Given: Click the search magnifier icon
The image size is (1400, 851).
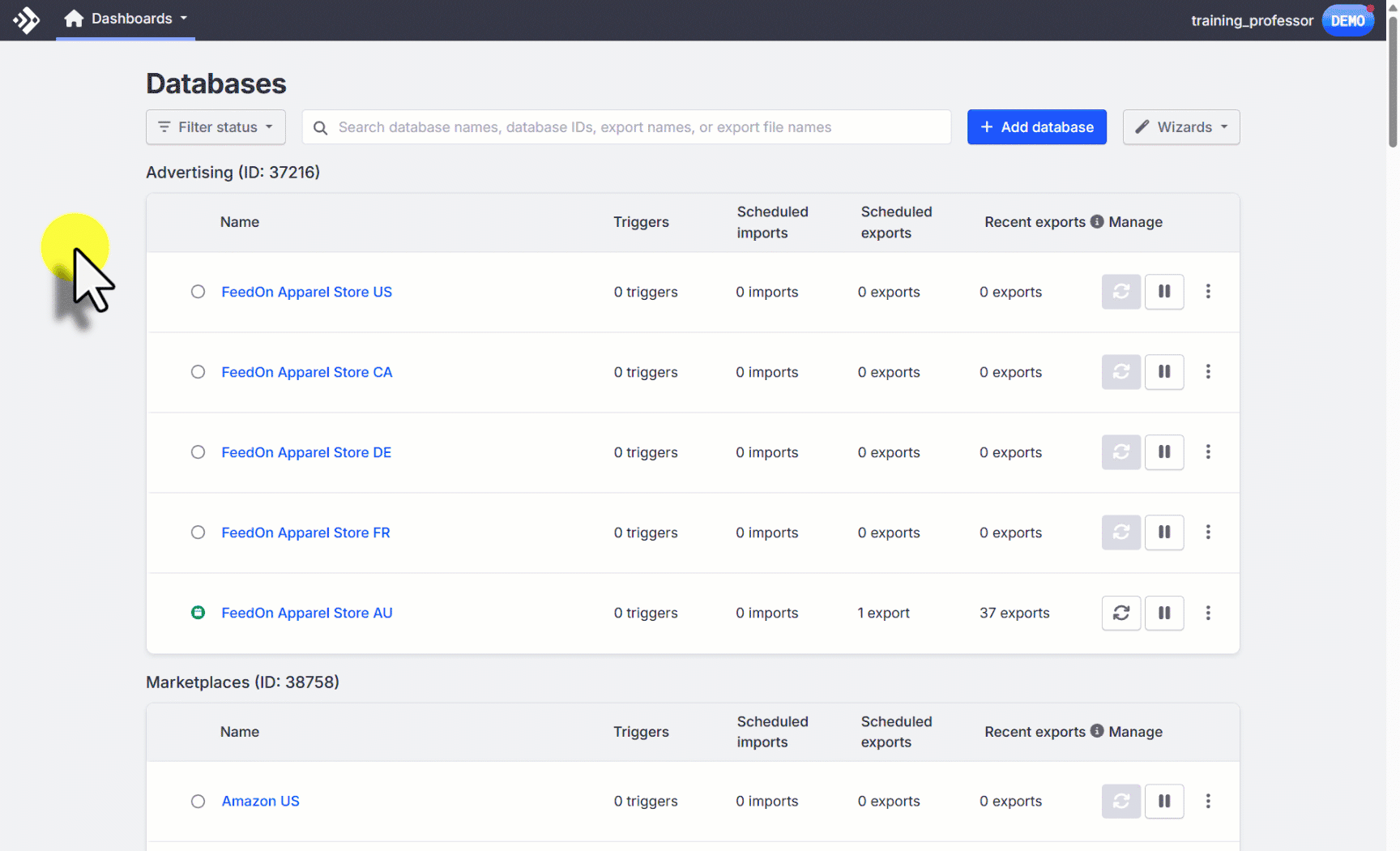Looking at the screenshot, I should [321, 128].
